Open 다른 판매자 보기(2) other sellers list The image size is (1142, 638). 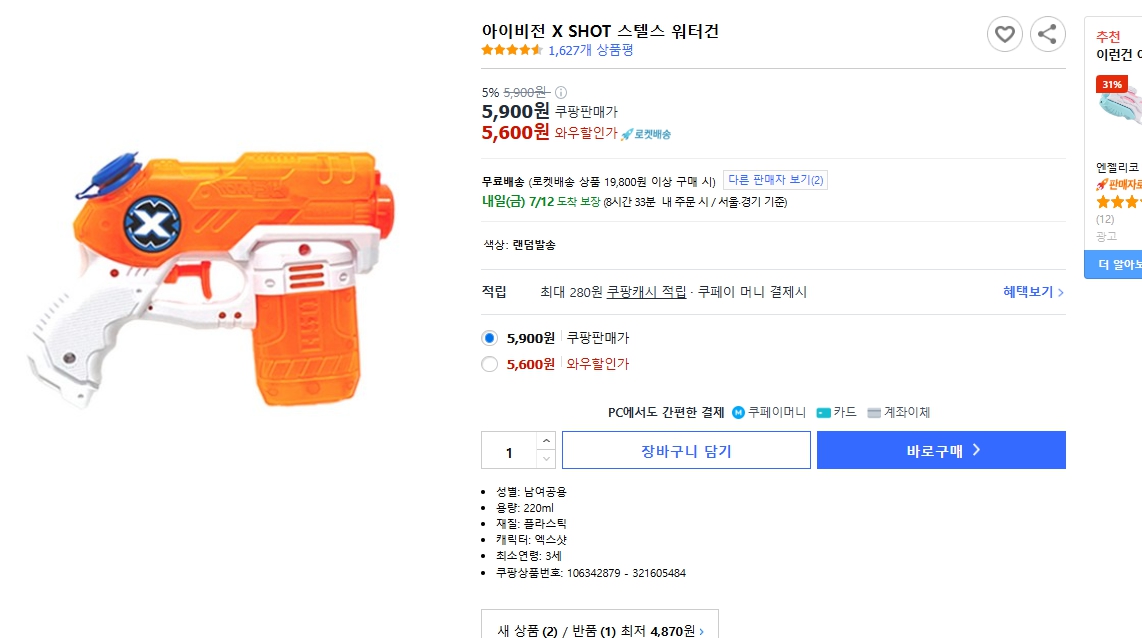[775, 180]
